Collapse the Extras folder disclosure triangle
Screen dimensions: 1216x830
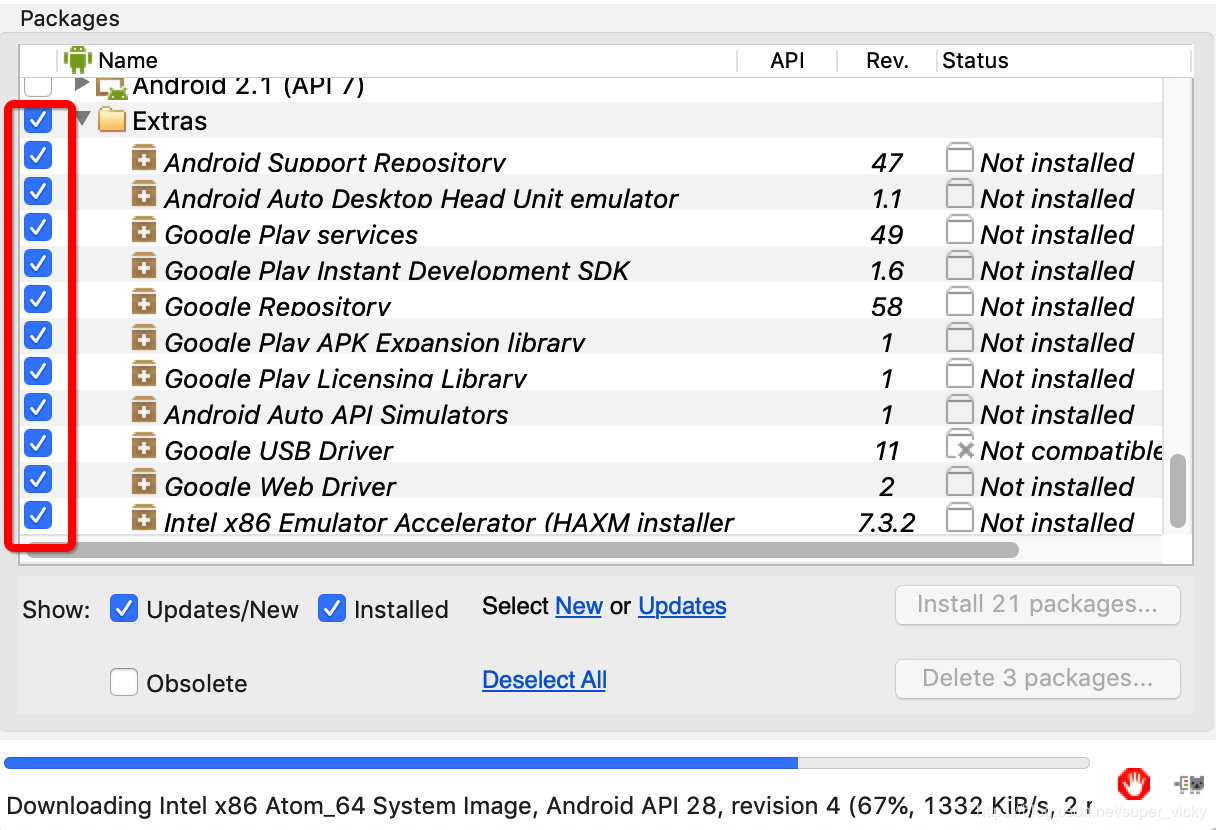click(x=83, y=119)
